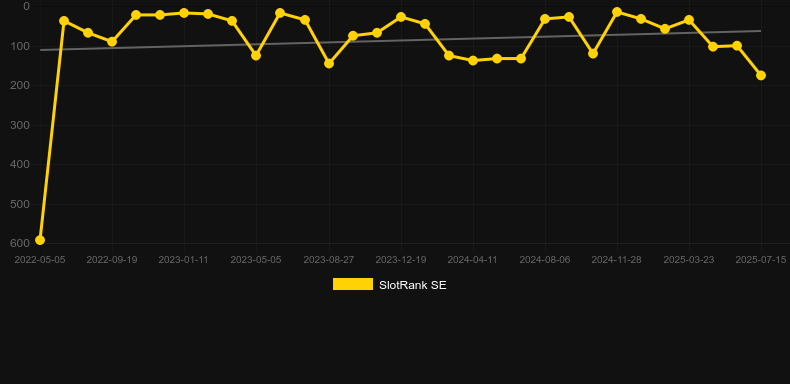The height and width of the screenshot is (384, 790).
Task: Click the 2023-01-11 x-axis date label
Action: point(184,260)
